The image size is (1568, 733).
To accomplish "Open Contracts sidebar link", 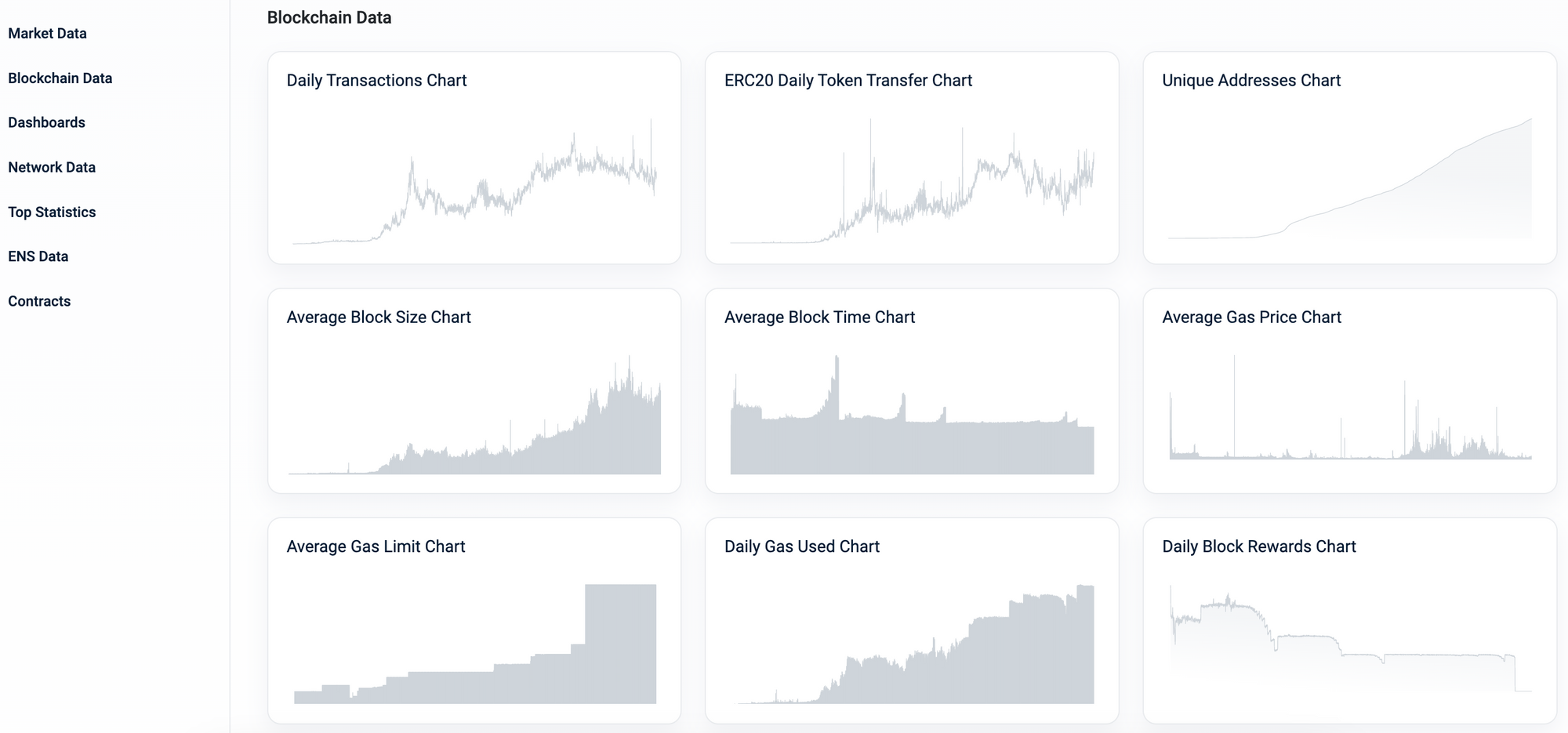I will [x=39, y=301].
